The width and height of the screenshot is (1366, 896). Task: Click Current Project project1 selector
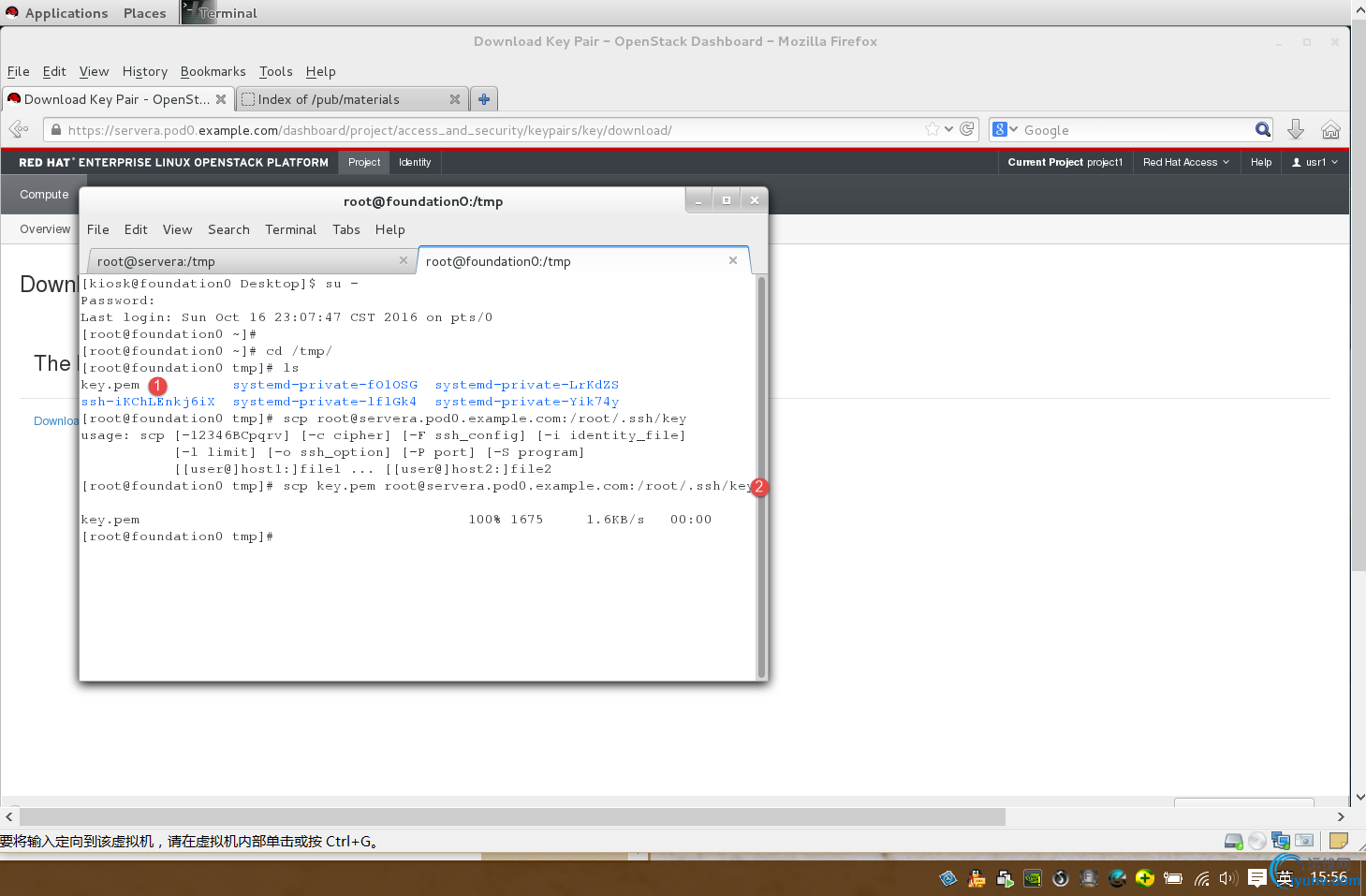[x=1065, y=162]
